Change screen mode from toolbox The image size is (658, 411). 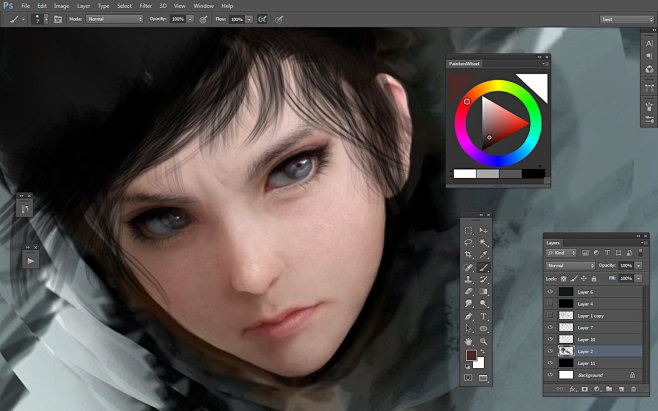pyautogui.click(x=483, y=378)
